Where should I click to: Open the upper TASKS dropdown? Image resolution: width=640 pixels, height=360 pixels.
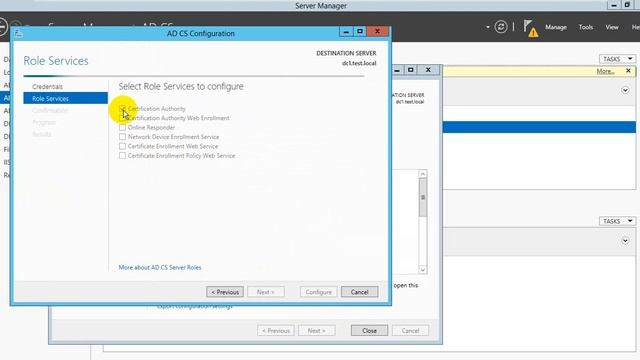(x=617, y=59)
